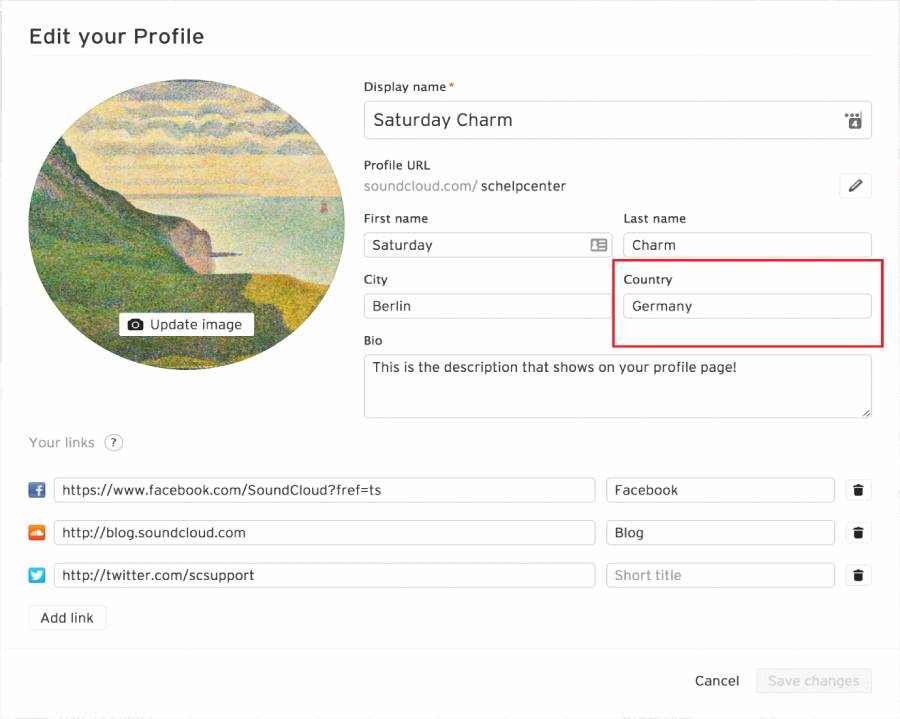The width and height of the screenshot is (900, 719).
Task: Click the Facebook logo icon
Action: click(x=37, y=490)
